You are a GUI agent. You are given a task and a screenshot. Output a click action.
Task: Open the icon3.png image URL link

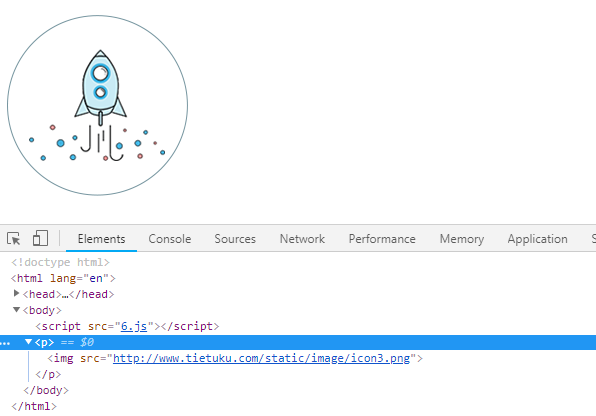point(262,358)
